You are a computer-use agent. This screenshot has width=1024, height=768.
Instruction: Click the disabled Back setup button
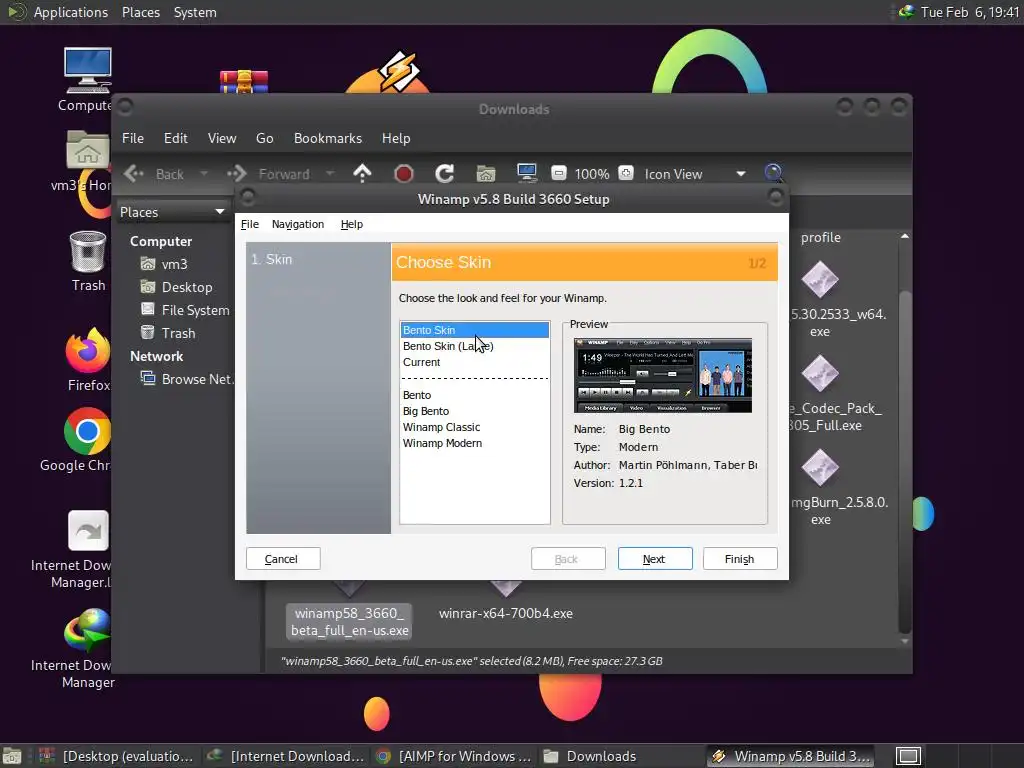[x=568, y=558]
